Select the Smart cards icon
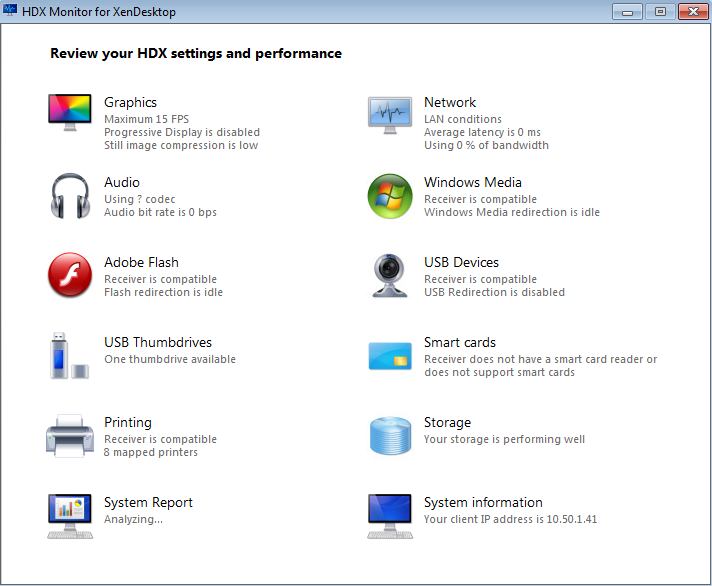 pos(390,356)
